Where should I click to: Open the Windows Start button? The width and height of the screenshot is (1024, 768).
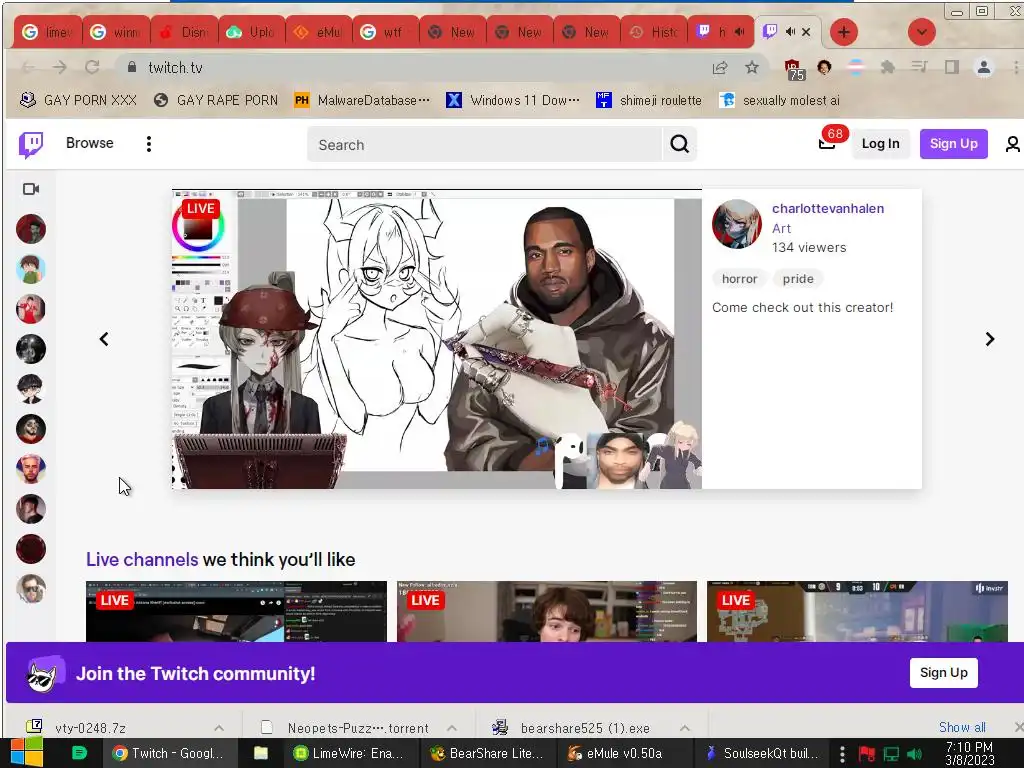point(26,753)
